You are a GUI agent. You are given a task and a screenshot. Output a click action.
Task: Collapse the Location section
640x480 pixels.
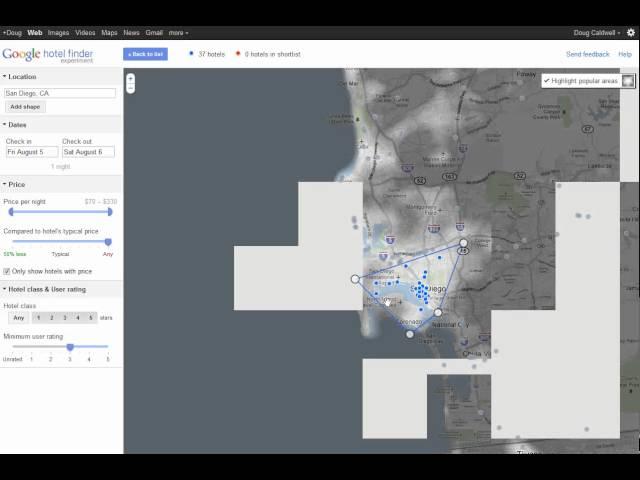coord(20,77)
